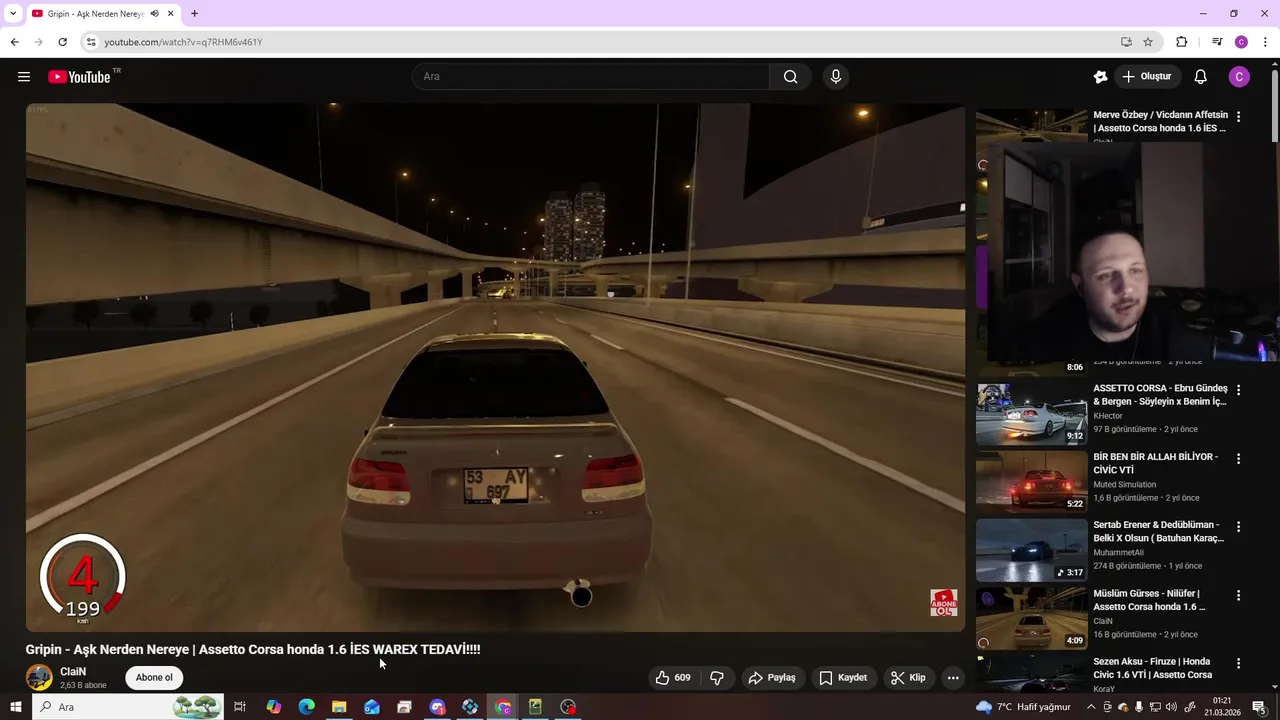The image size is (1280, 720).
Task: Open Task View on the taskbar
Action: [240, 707]
